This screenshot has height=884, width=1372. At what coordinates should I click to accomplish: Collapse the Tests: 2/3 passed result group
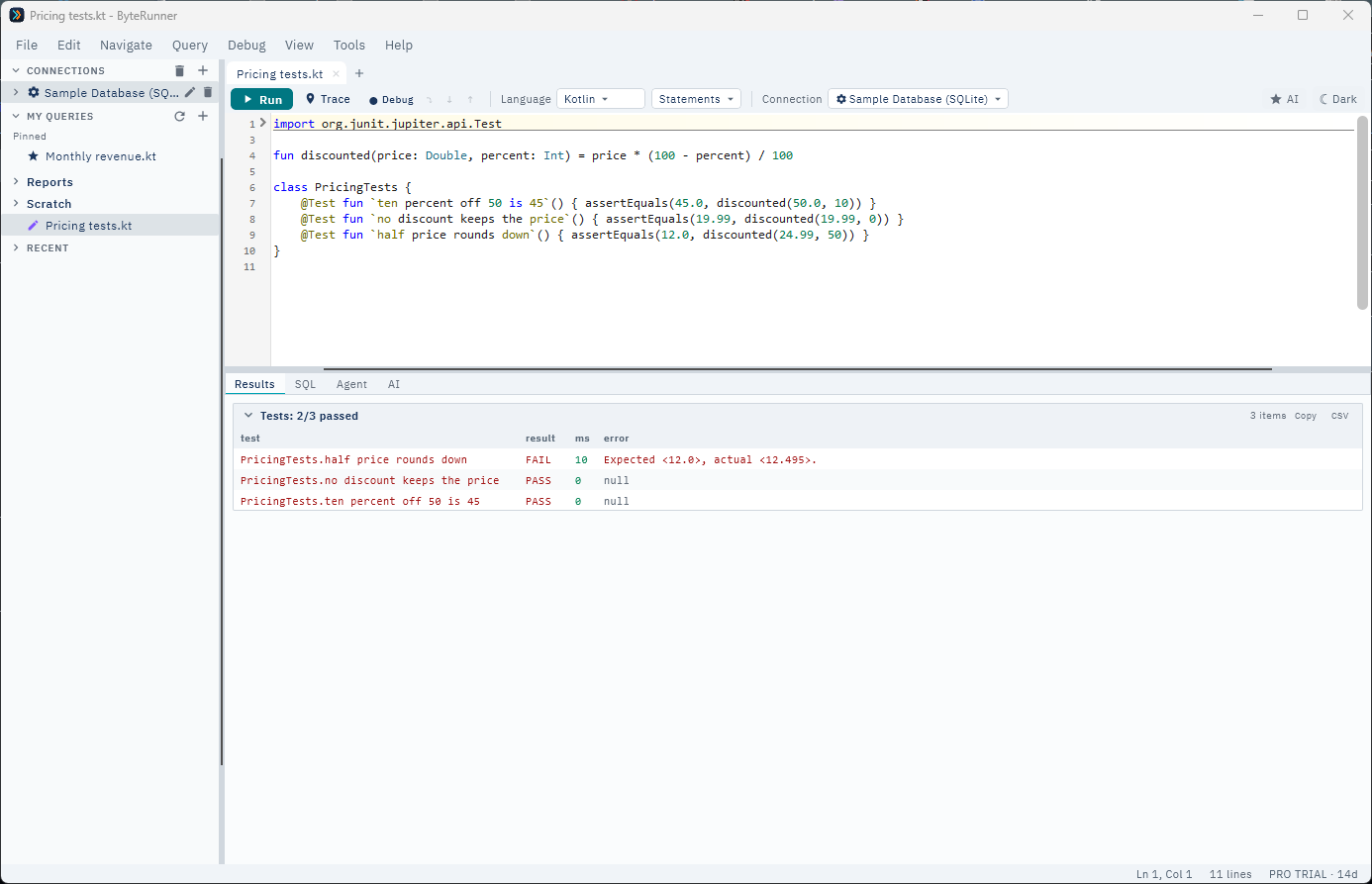(248, 416)
